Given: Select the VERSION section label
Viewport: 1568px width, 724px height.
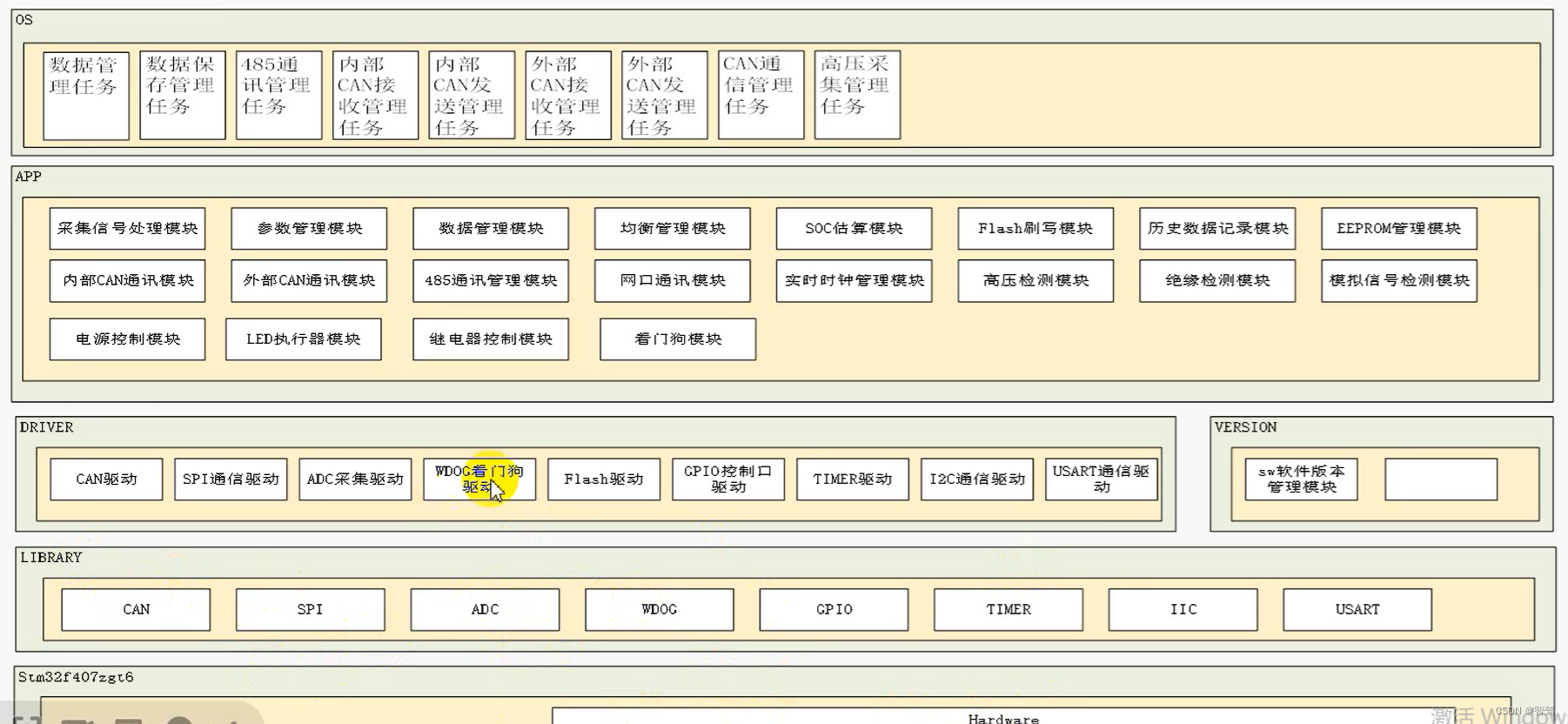Looking at the screenshot, I should coord(1246,427).
